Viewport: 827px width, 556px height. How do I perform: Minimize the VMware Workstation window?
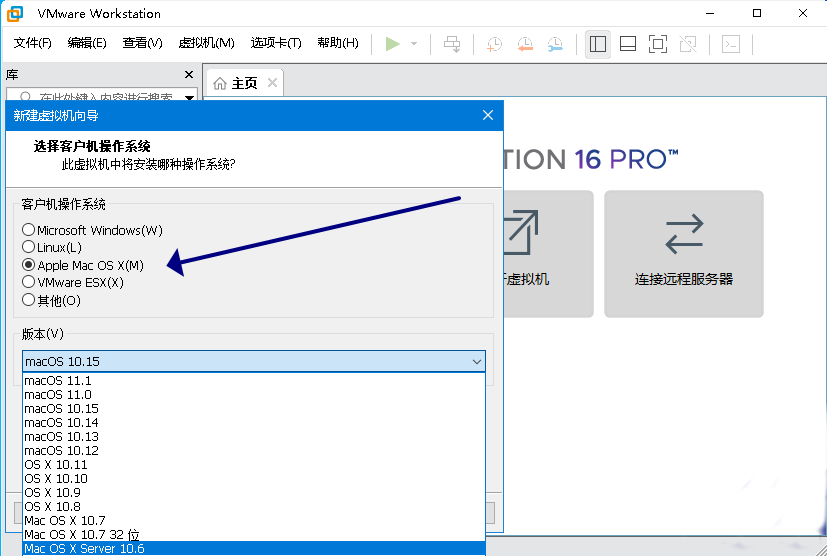pos(710,13)
